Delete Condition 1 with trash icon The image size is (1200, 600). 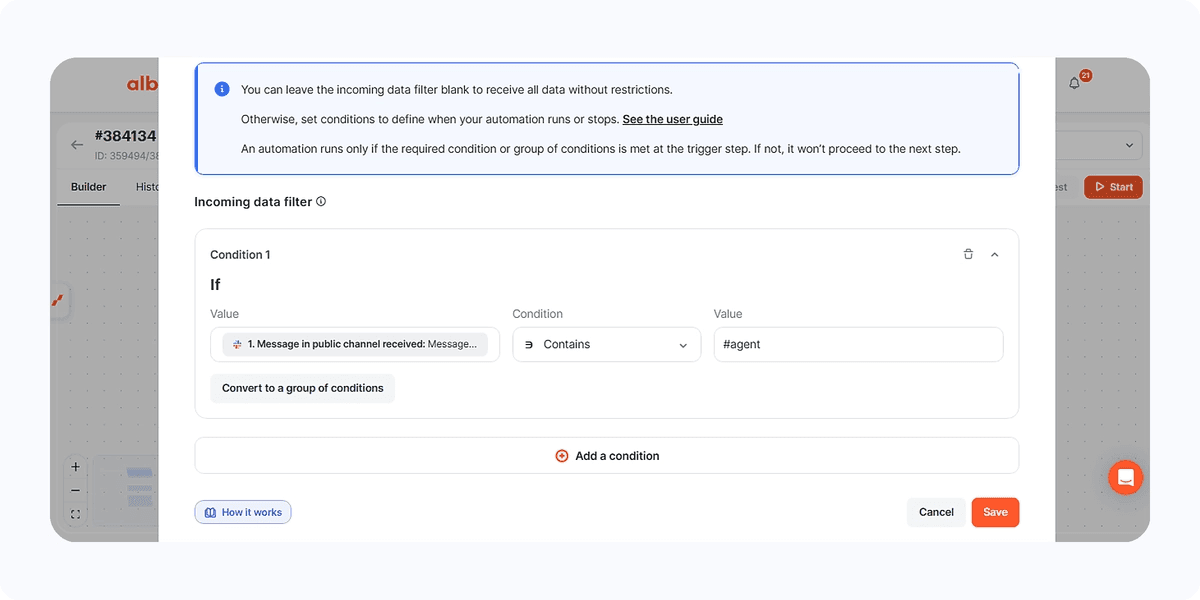click(968, 255)
